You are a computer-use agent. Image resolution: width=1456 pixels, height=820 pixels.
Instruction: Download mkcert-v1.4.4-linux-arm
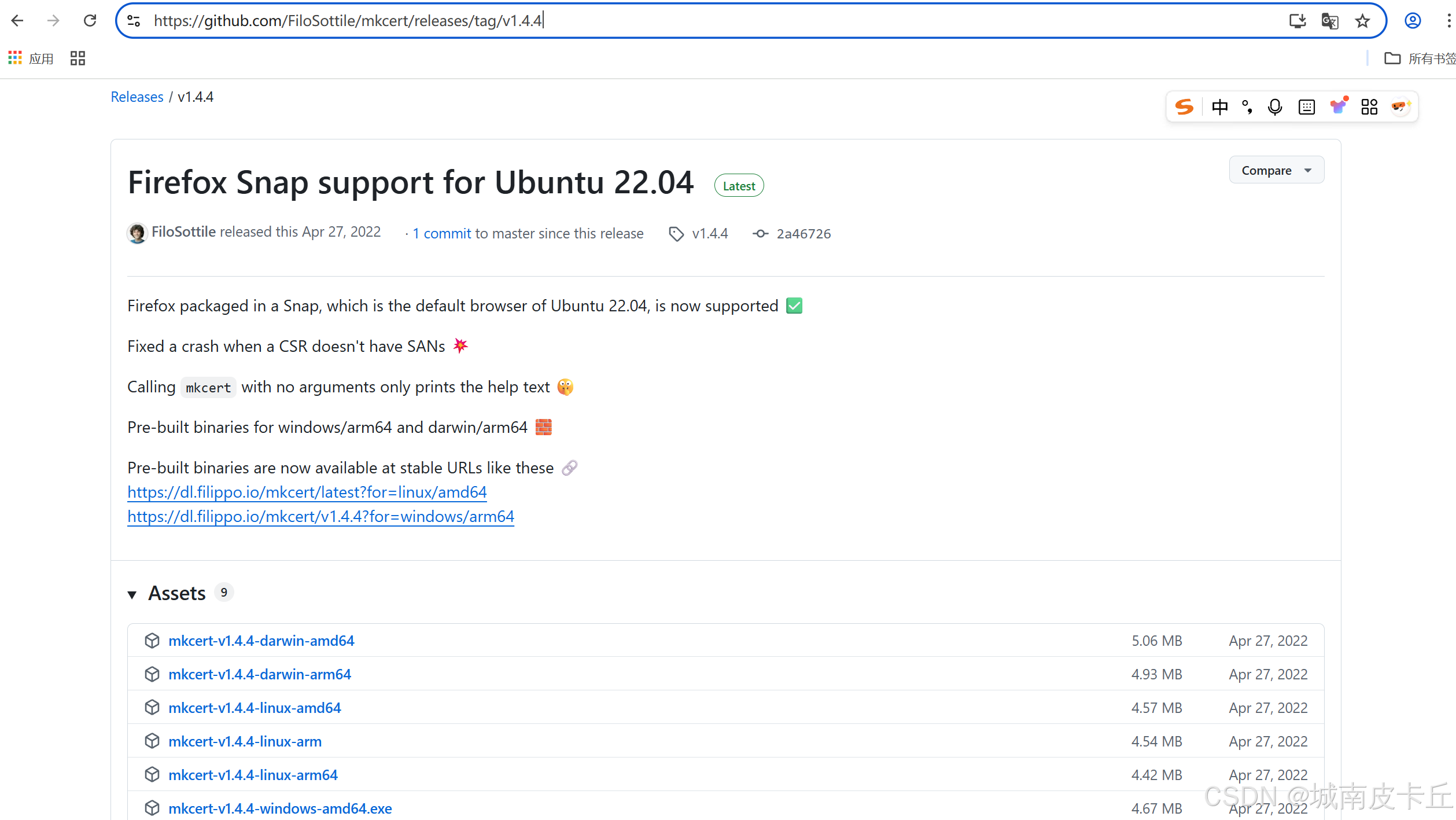click(x=245, y=741)
